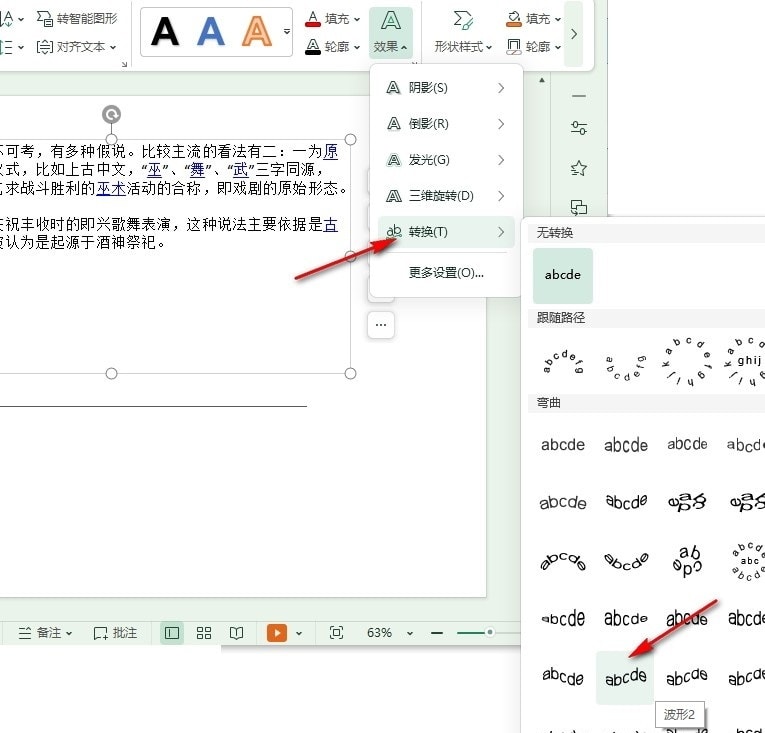Click the zoom out minus button

pyautogui.click(x=437, y=633)
